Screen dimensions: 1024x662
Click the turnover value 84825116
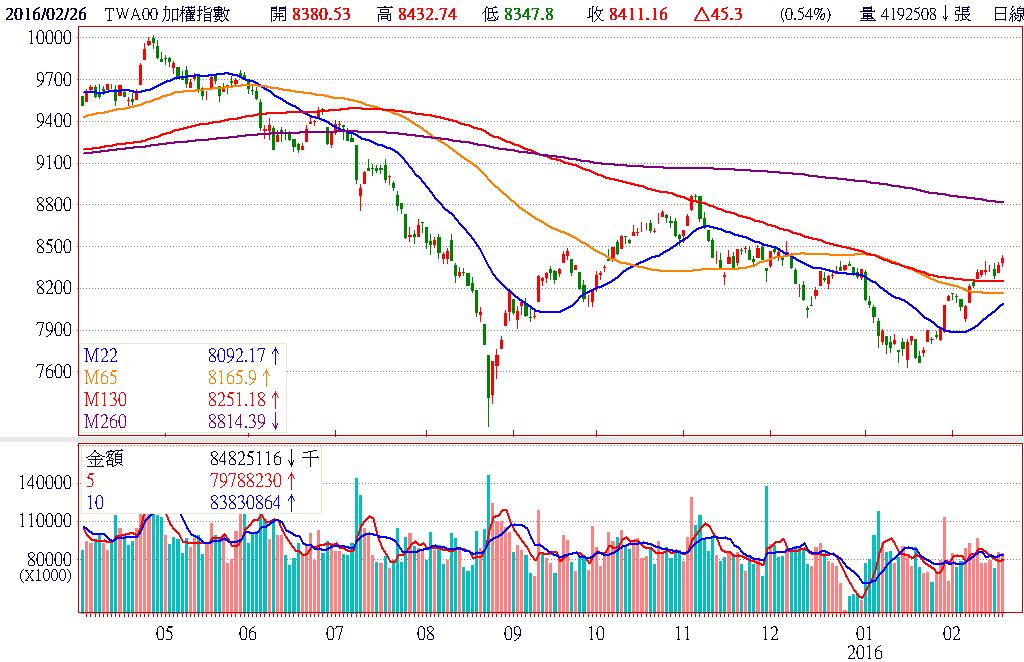click(x=246, y=458)
